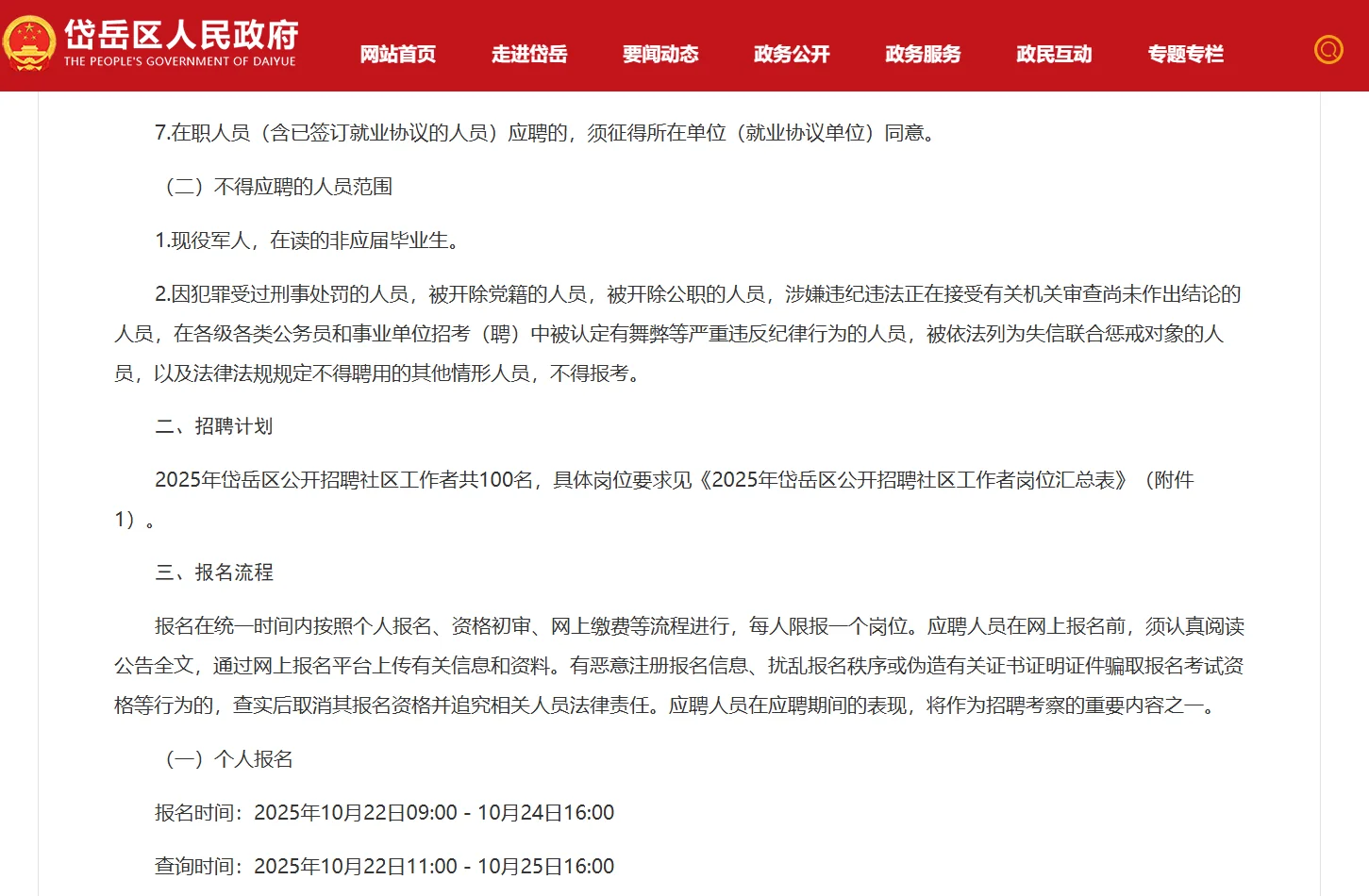
Task: Open the 政务公开 section
Action: (x=792, y=54)
